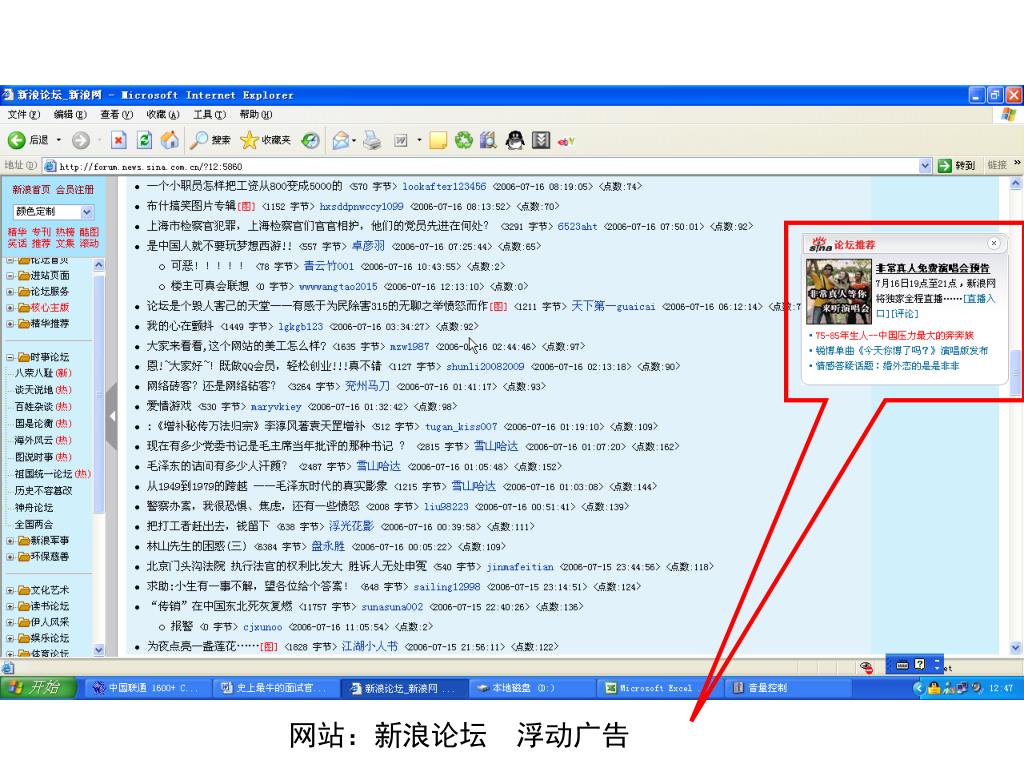Click the Forward arrow in the toolbar
This screenshot has width=1024, height=768.
(80, 140)
